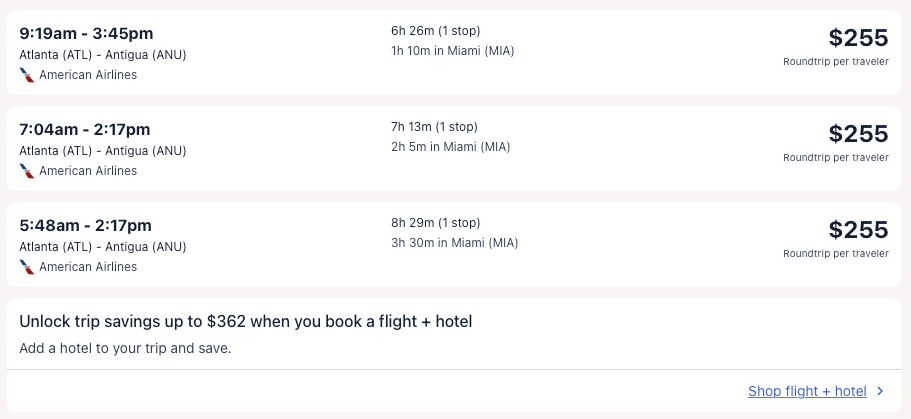Click the 7h 13m (1 stop) duration
The height and width of the screenshot is (419, 911).
pos(434,127)
